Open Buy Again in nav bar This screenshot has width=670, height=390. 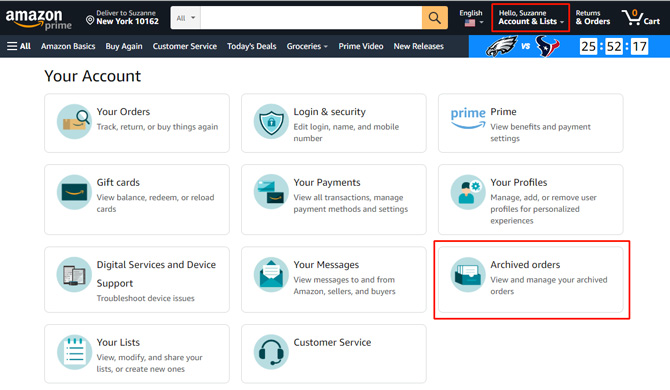pyautogui.click(x=124, y=46)
